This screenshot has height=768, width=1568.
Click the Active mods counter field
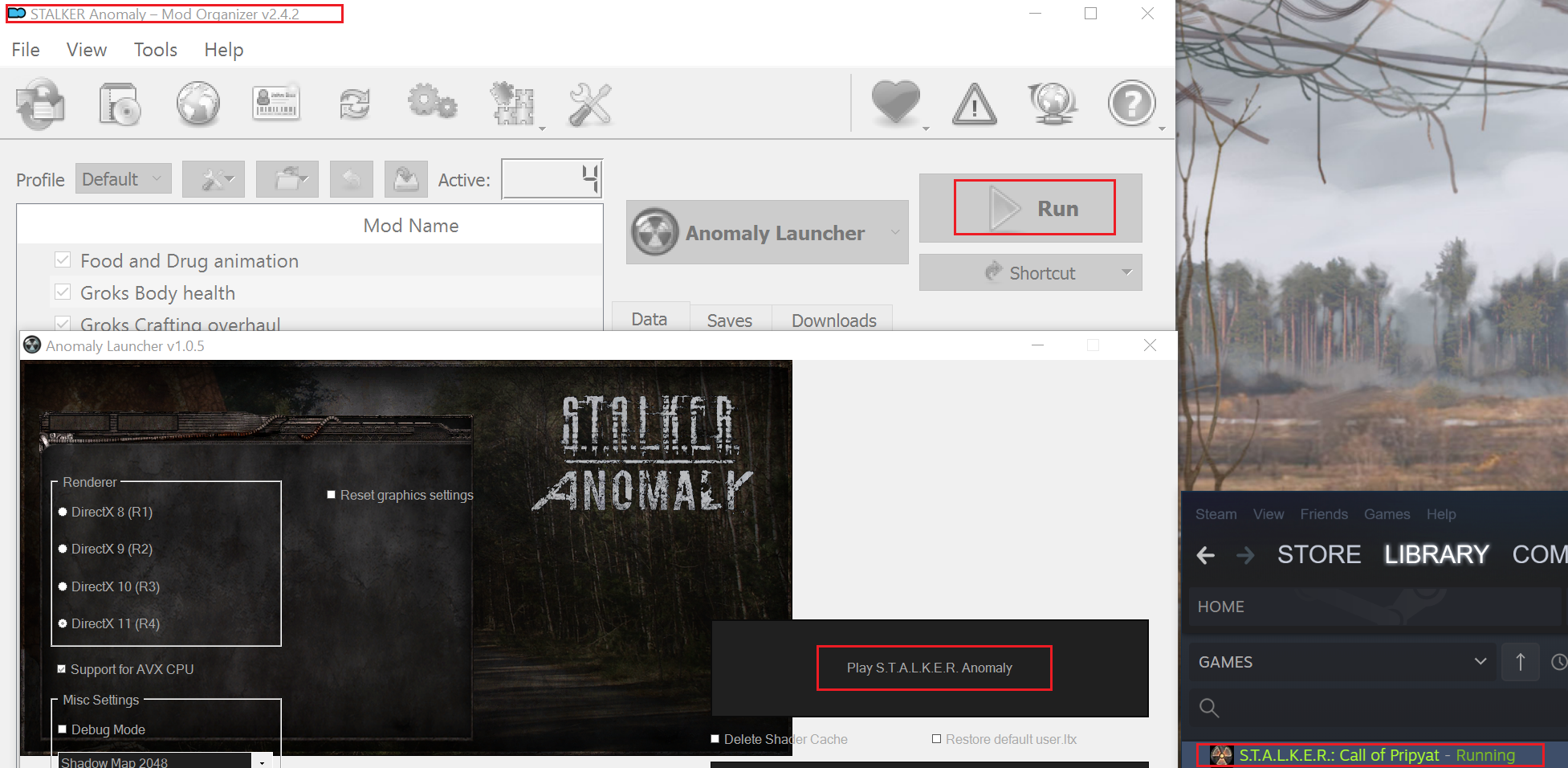click(x=552, y=178)
